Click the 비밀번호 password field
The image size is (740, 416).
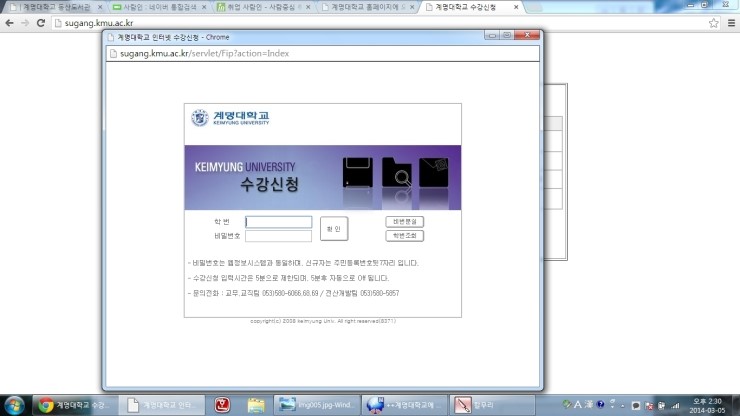pyautogui.click(x=278, y=236)
